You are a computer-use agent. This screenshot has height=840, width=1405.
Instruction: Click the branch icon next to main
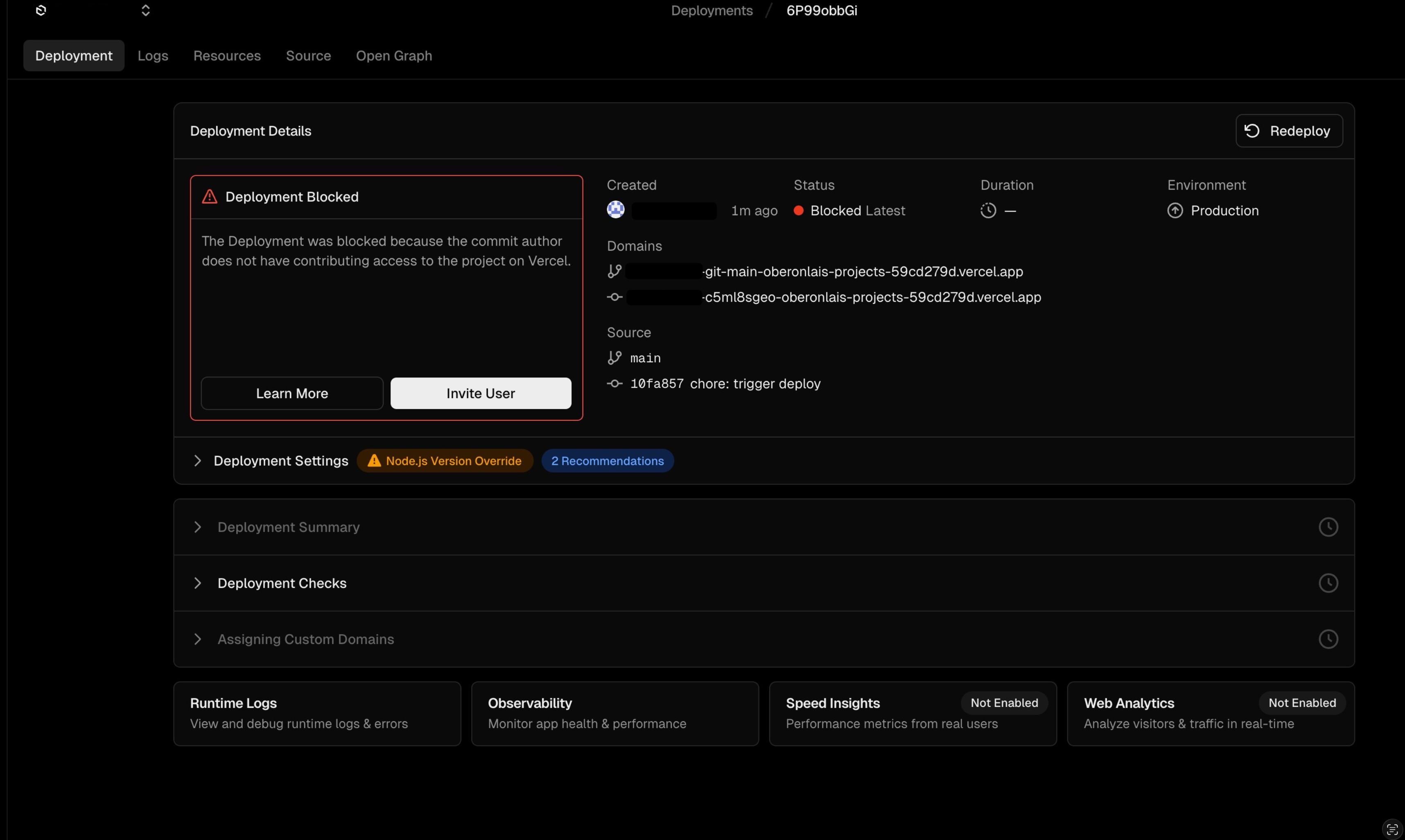pyautogui.click(x=614, y=358)
